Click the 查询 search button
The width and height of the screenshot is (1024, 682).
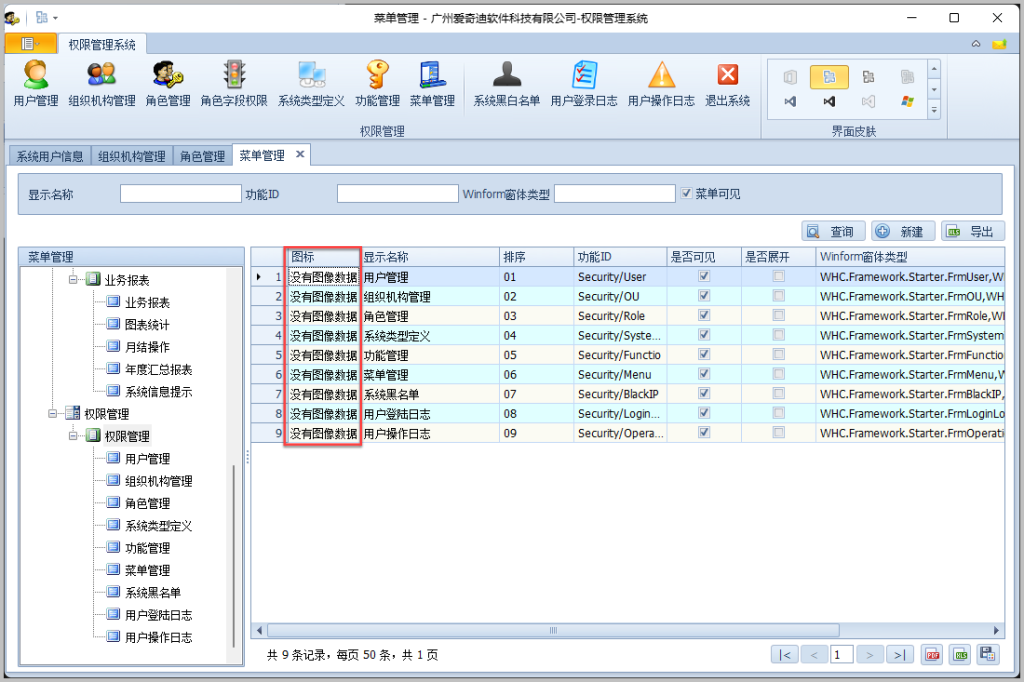pos(836,231)
